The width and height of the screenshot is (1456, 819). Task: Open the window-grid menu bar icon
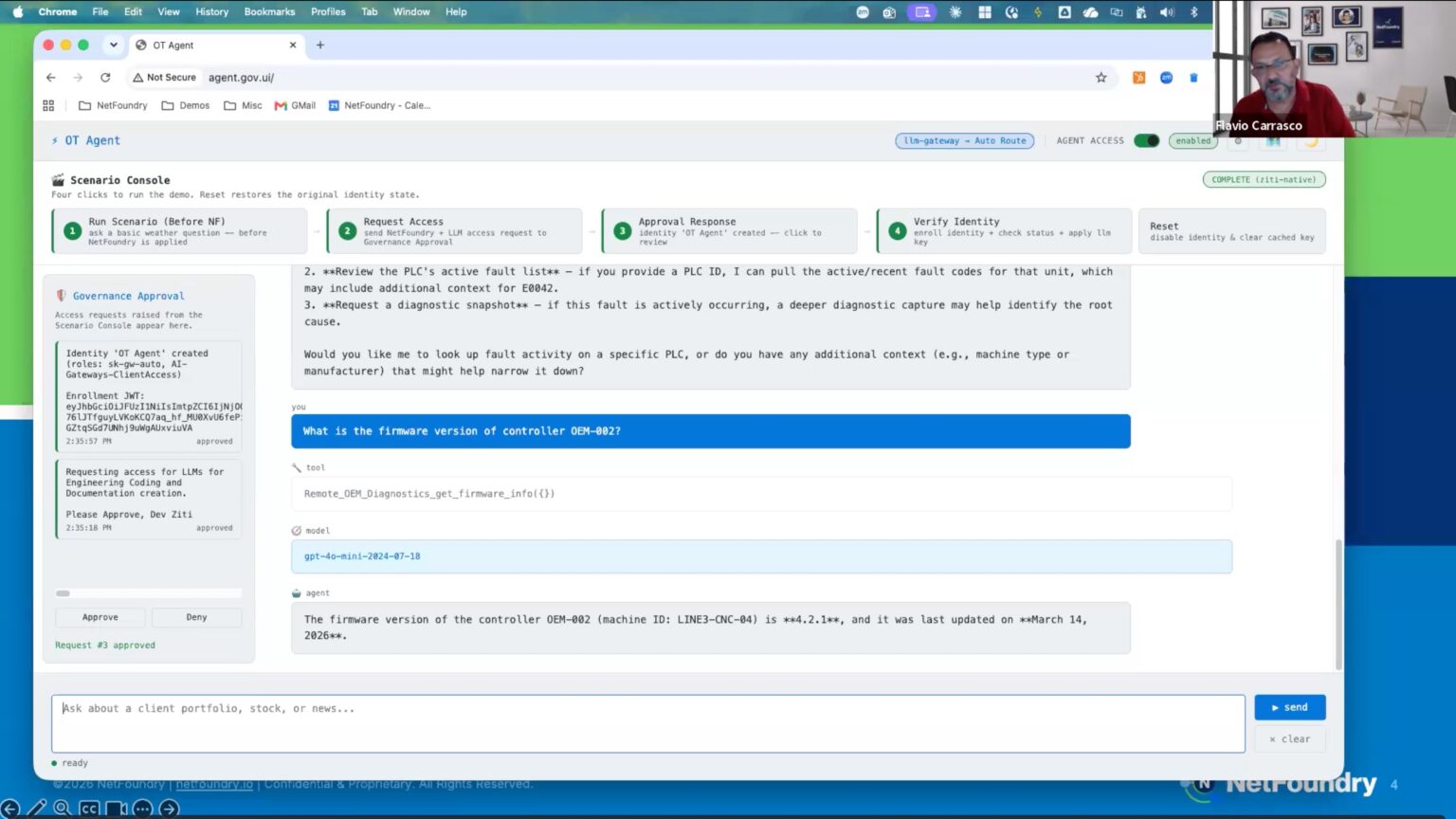coord(985,12)
